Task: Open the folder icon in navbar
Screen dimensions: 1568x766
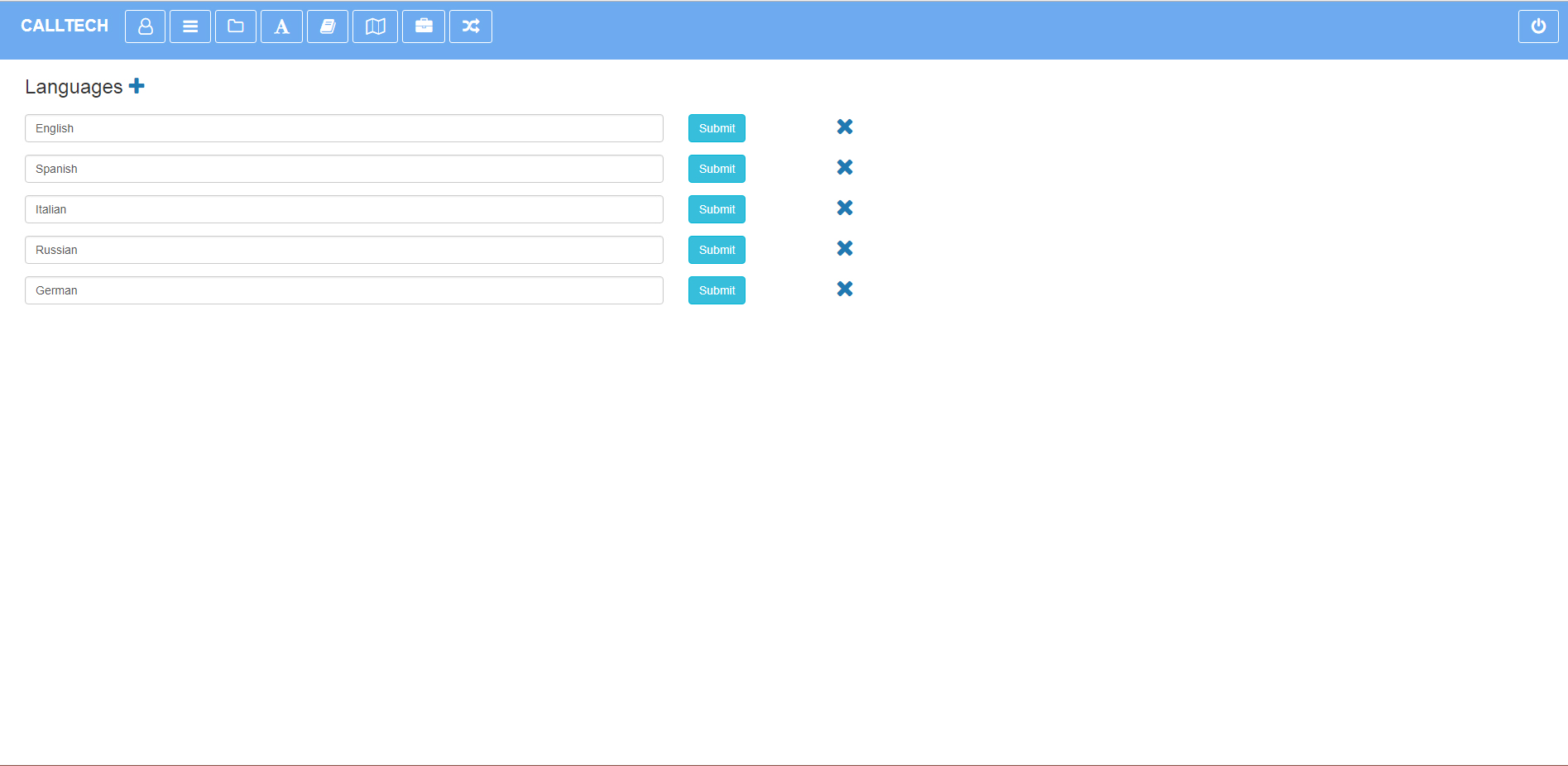Action: (x=236, y=26)
